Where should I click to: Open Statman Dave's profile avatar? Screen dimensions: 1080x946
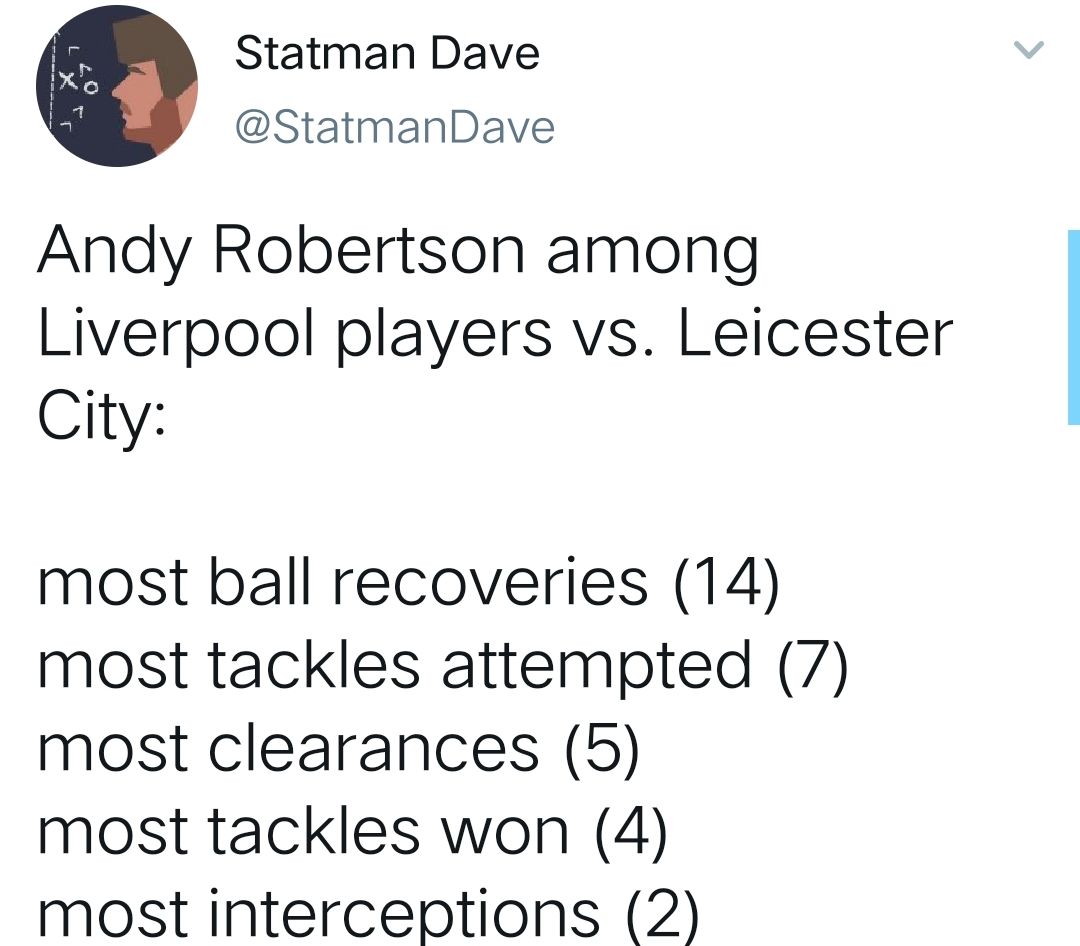116,86
